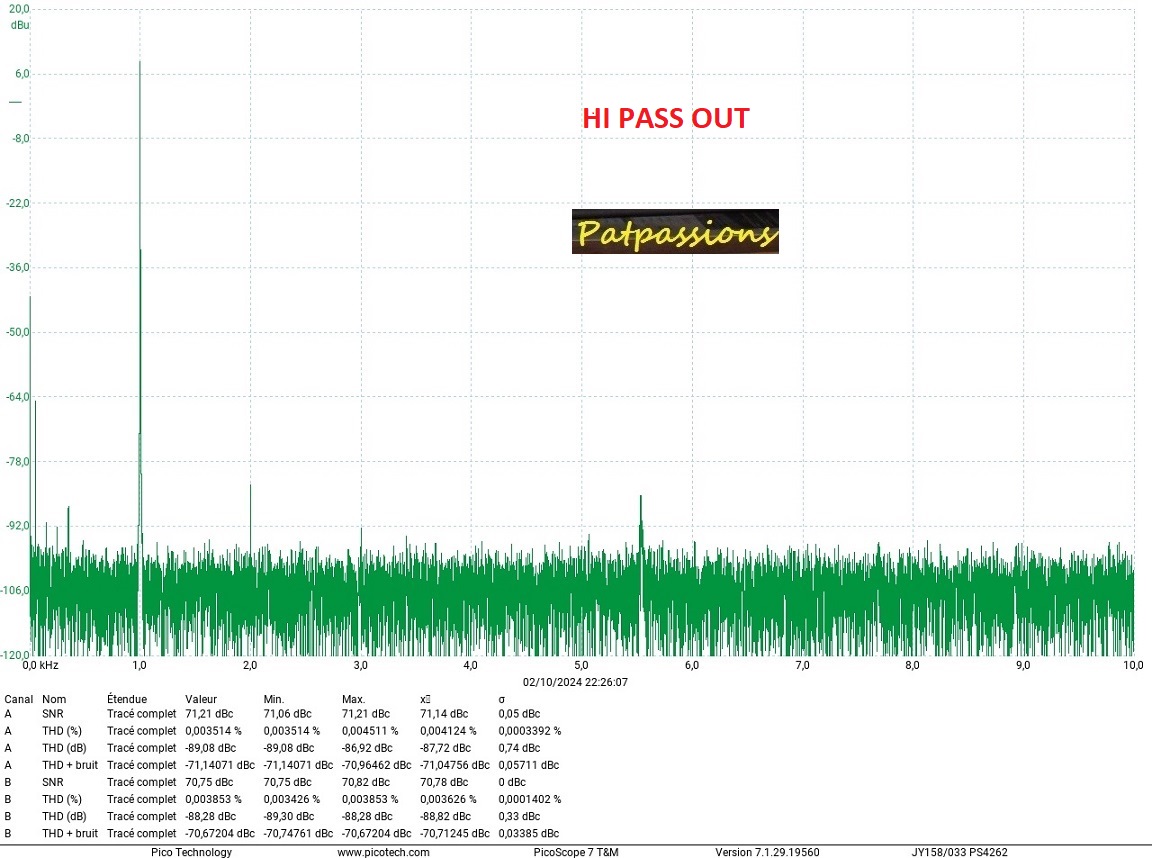Select the Min. column header
Screen dimensions: 1152x858
point(274,699)
